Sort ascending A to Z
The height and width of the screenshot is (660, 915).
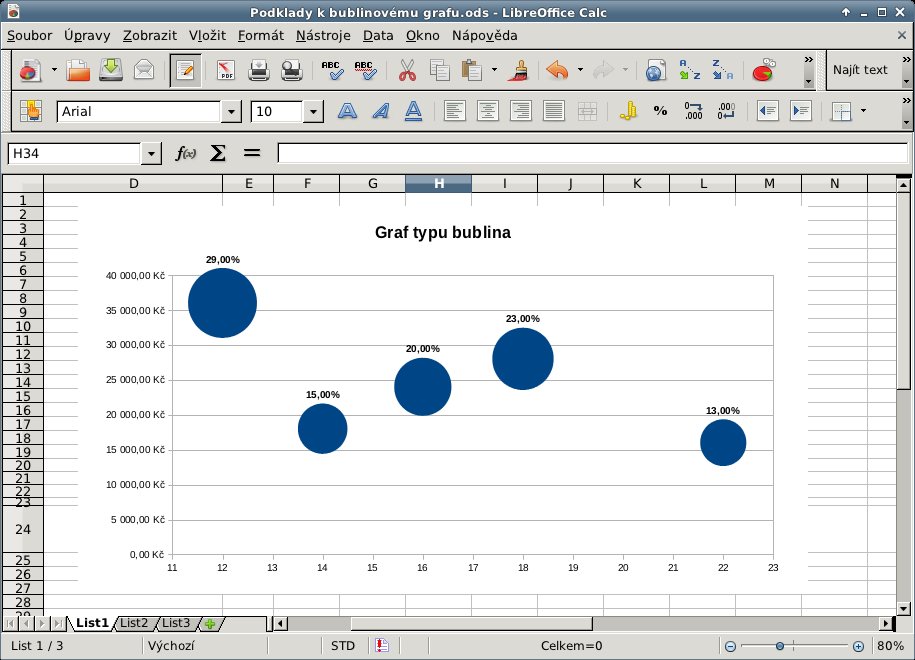[x=689, y=71]
